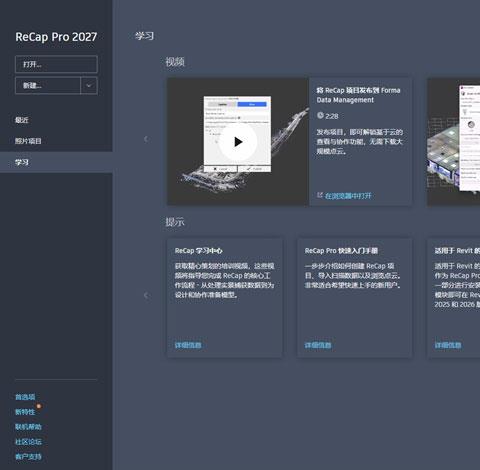Open 详细信息 link for ReCap Pro 快速入门手册
480x470 pixels.
pos(318,345)
